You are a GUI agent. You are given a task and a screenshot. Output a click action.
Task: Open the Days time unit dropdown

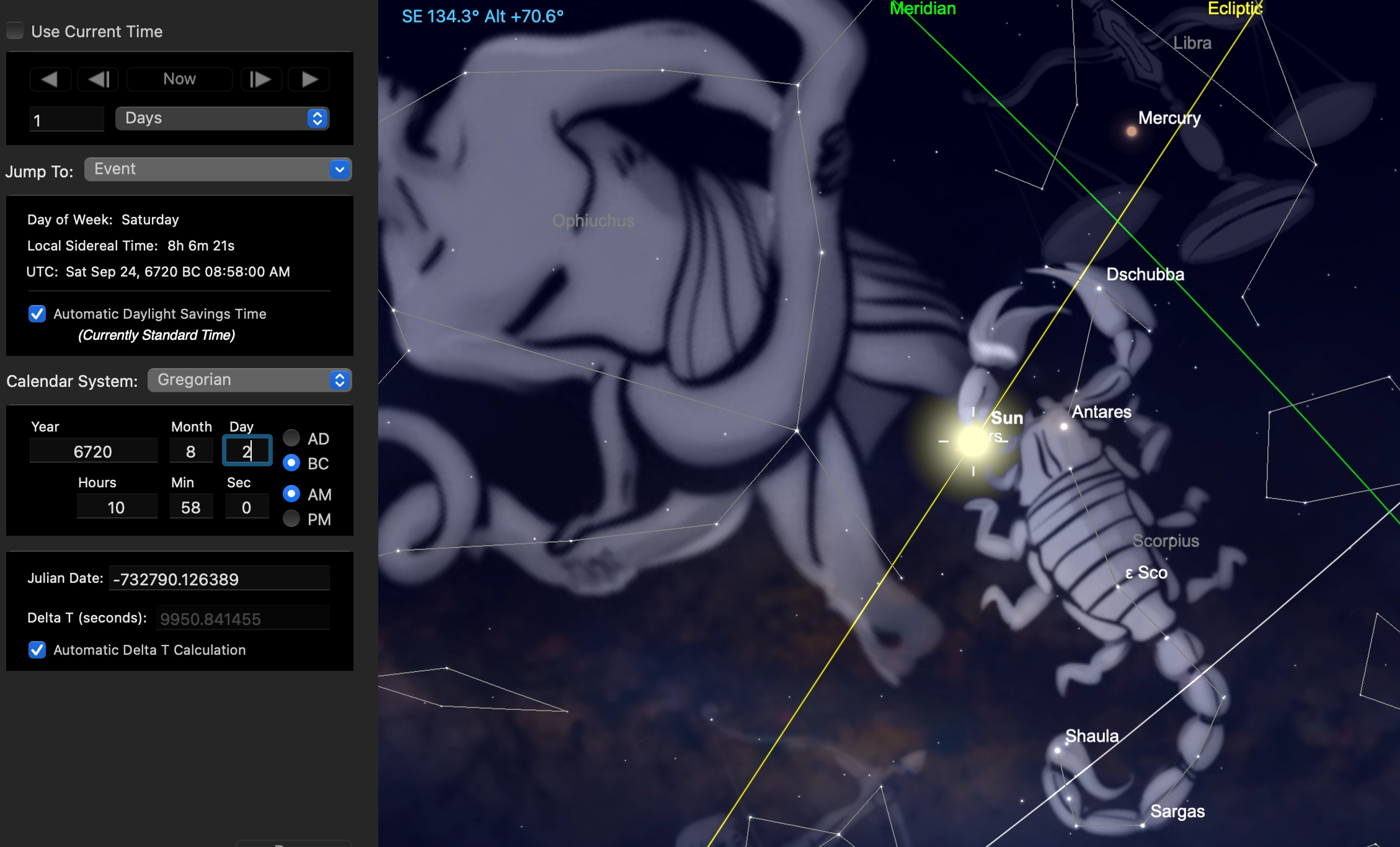coord(223,118)
